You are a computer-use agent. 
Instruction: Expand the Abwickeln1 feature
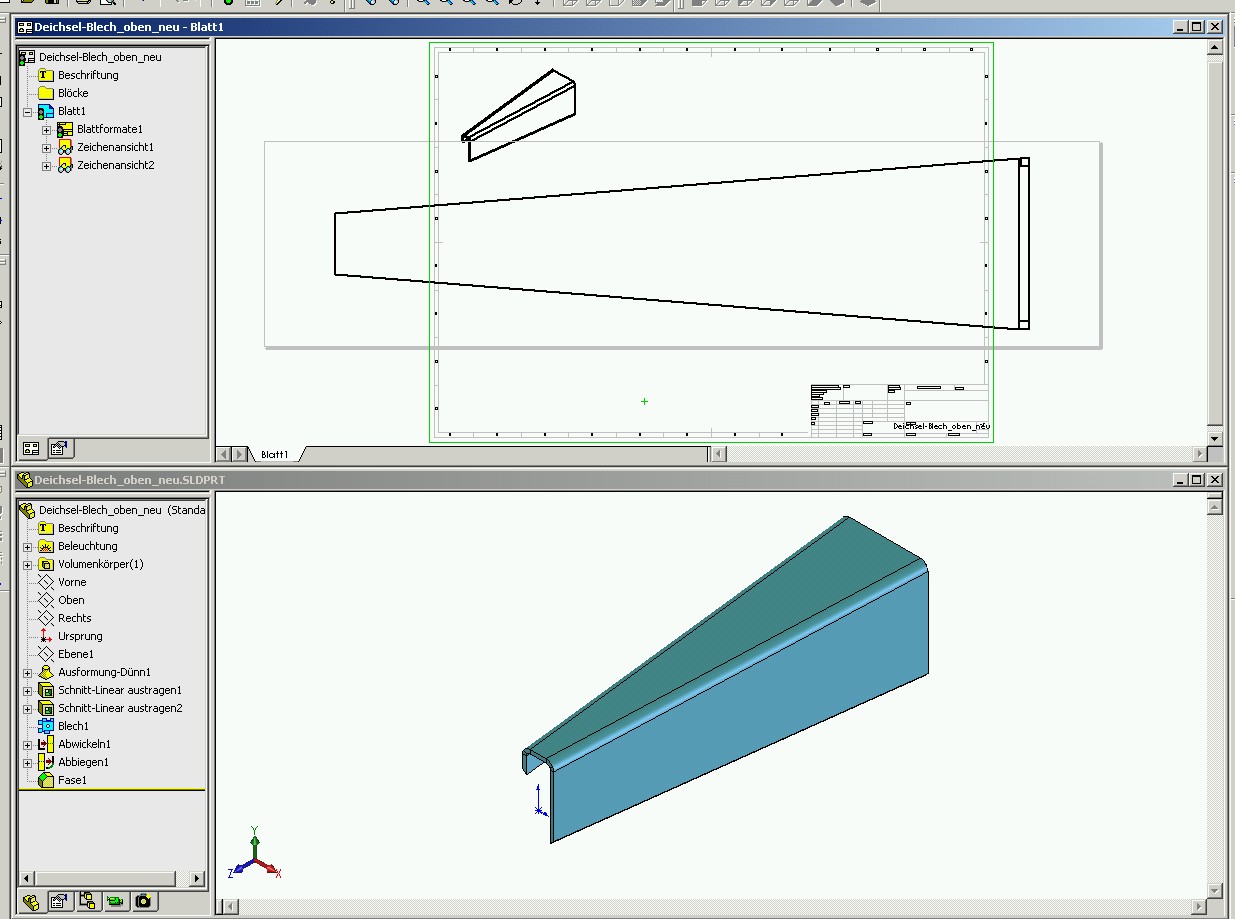click(27, 744)
